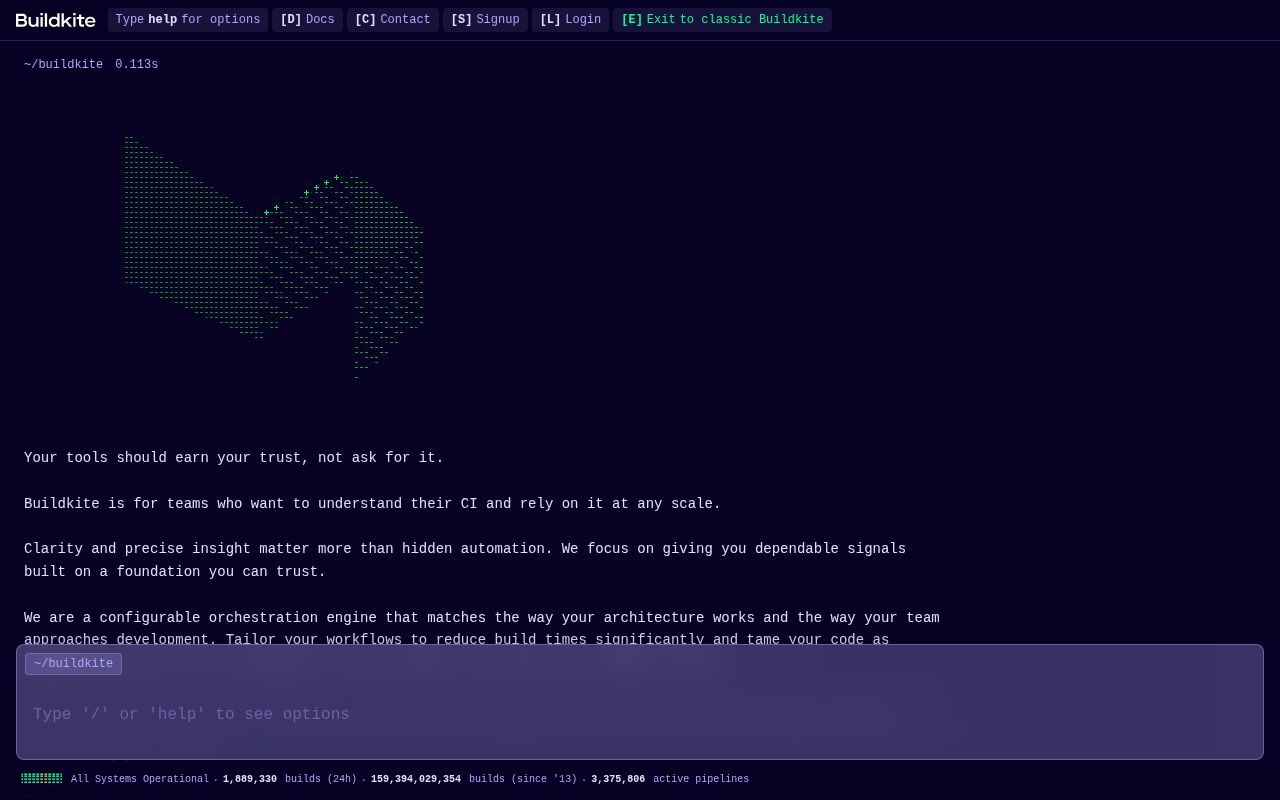Open the Contact page from the header
1280x800 pixels.
pos(405,19)
